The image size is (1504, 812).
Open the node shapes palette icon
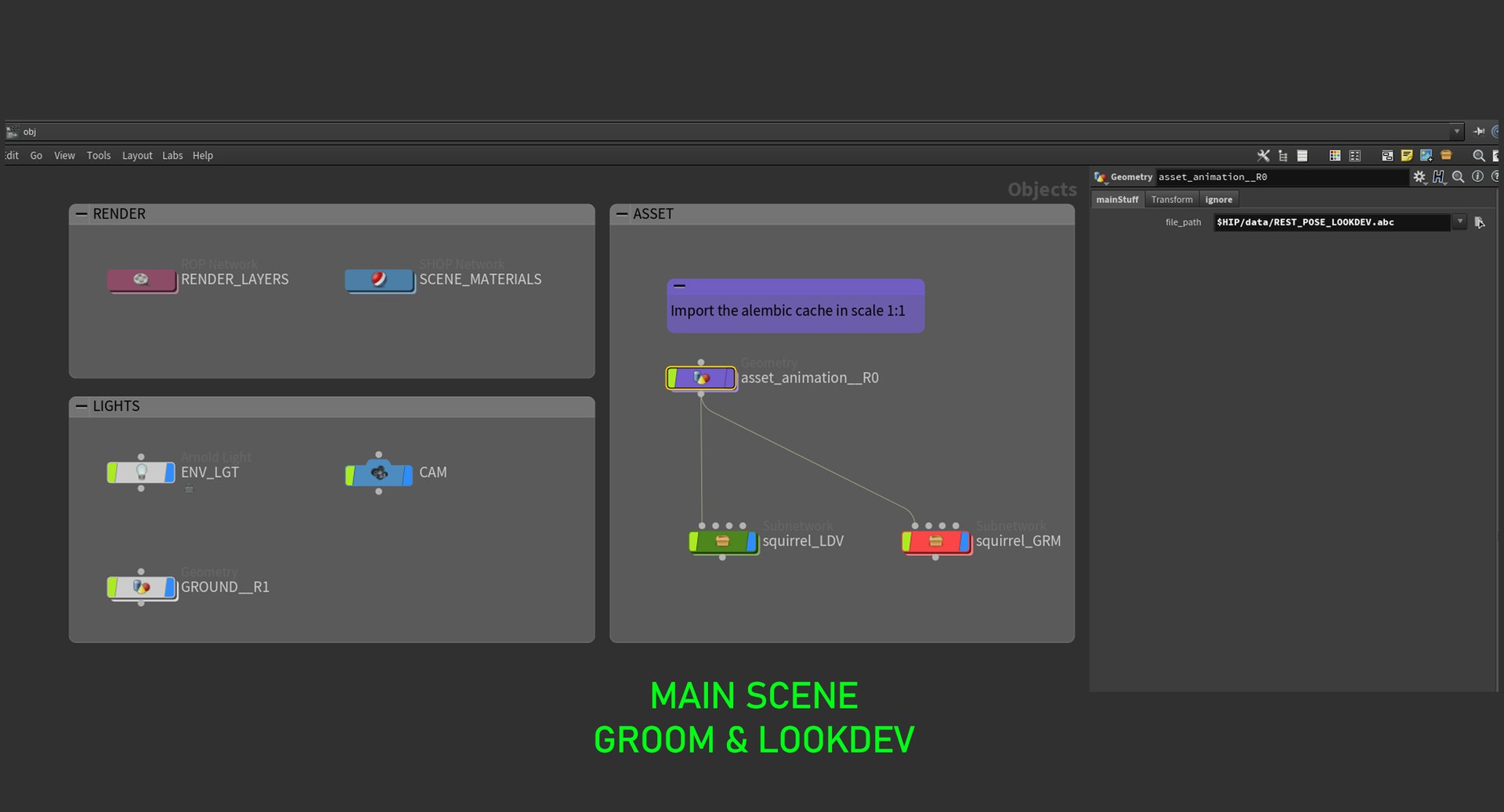click(1354, 156)
